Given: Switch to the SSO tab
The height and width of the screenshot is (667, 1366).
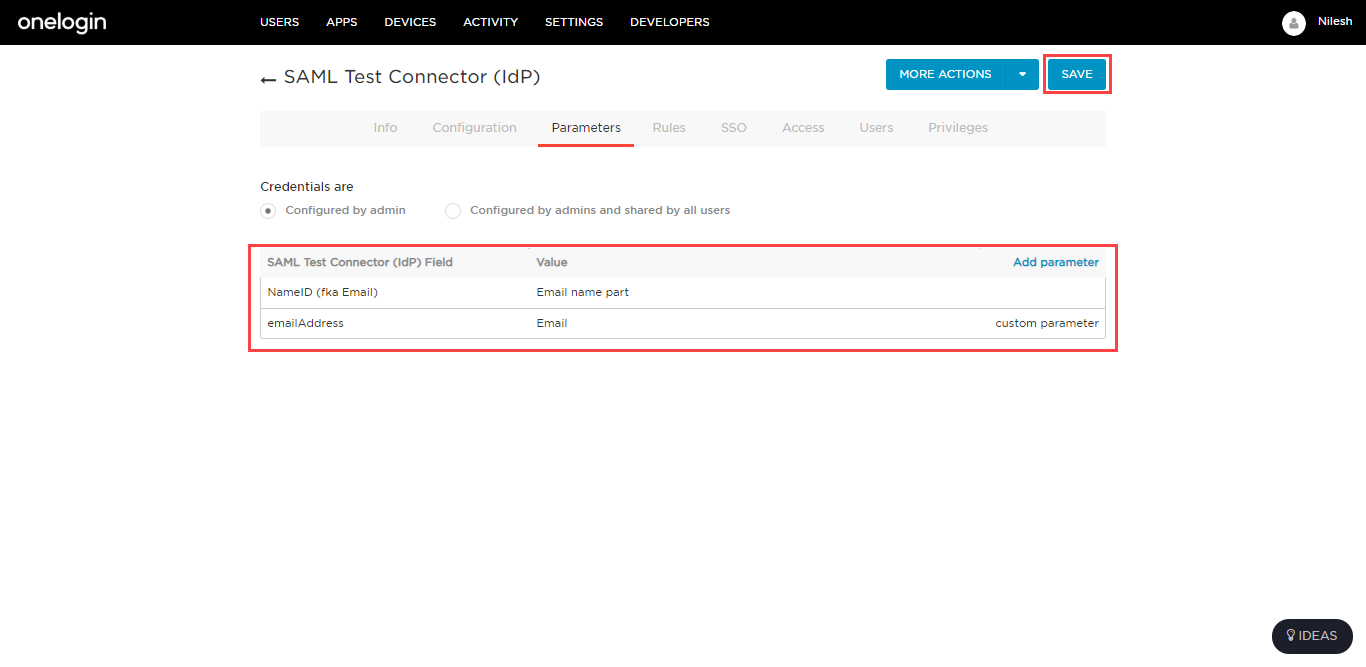Looking at the screenshot, I should coord(733,128).
